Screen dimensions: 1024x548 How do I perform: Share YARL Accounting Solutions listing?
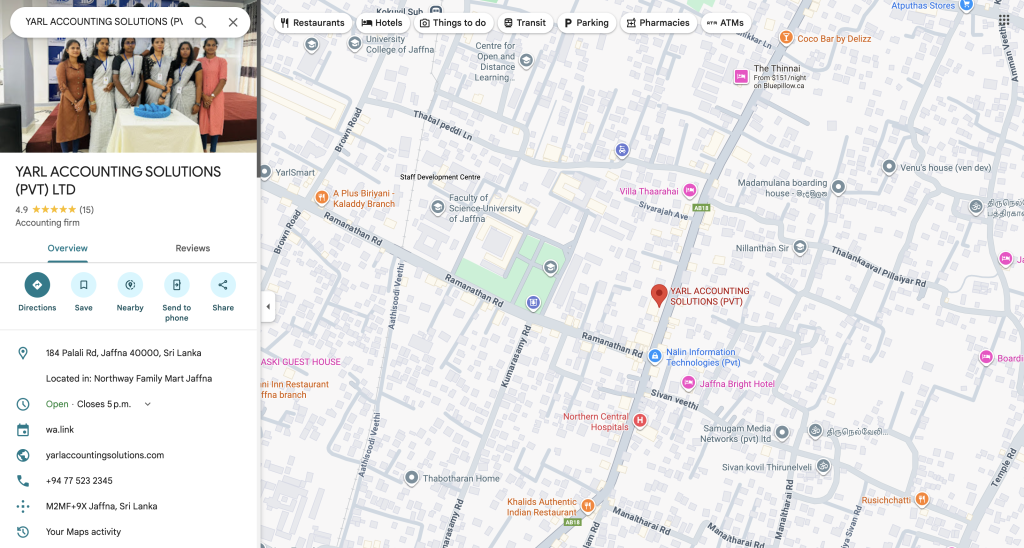[x=223, y=285]
